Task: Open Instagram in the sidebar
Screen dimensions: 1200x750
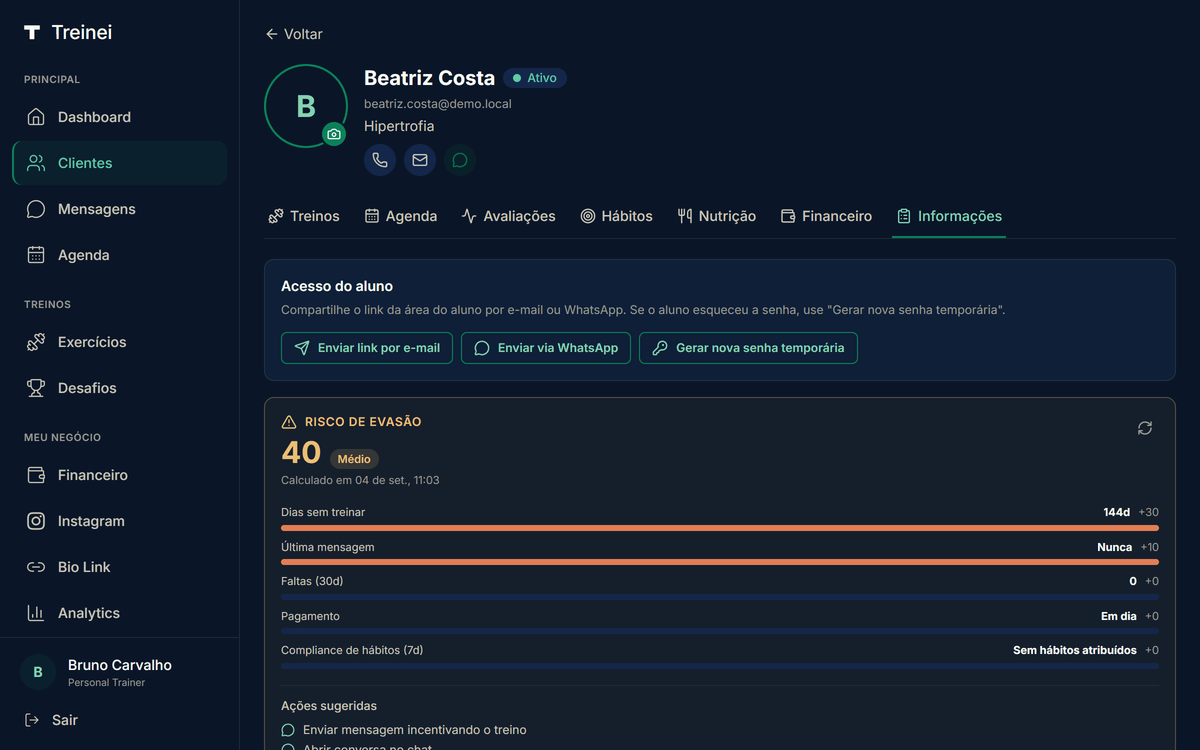Action: tap(120, 521)
